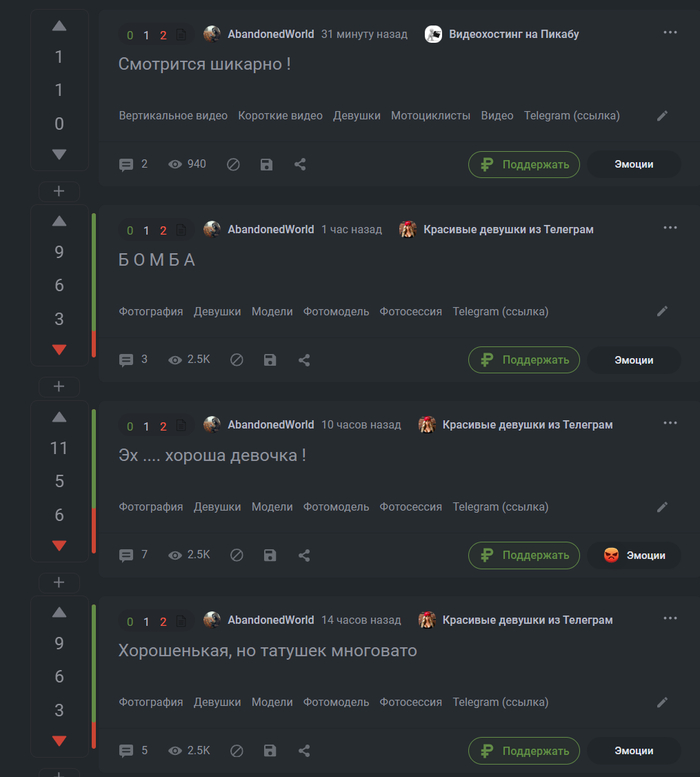Image resolution: width=700 pixels, height=777 pixels.
Task: Toggle upvote on 'Эх .... хороша девочка !' post
Action: 59,417
